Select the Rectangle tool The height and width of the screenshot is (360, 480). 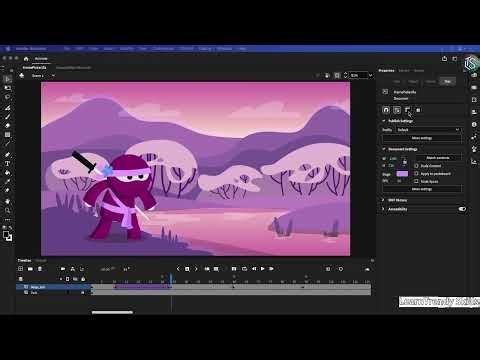(7, 135)
